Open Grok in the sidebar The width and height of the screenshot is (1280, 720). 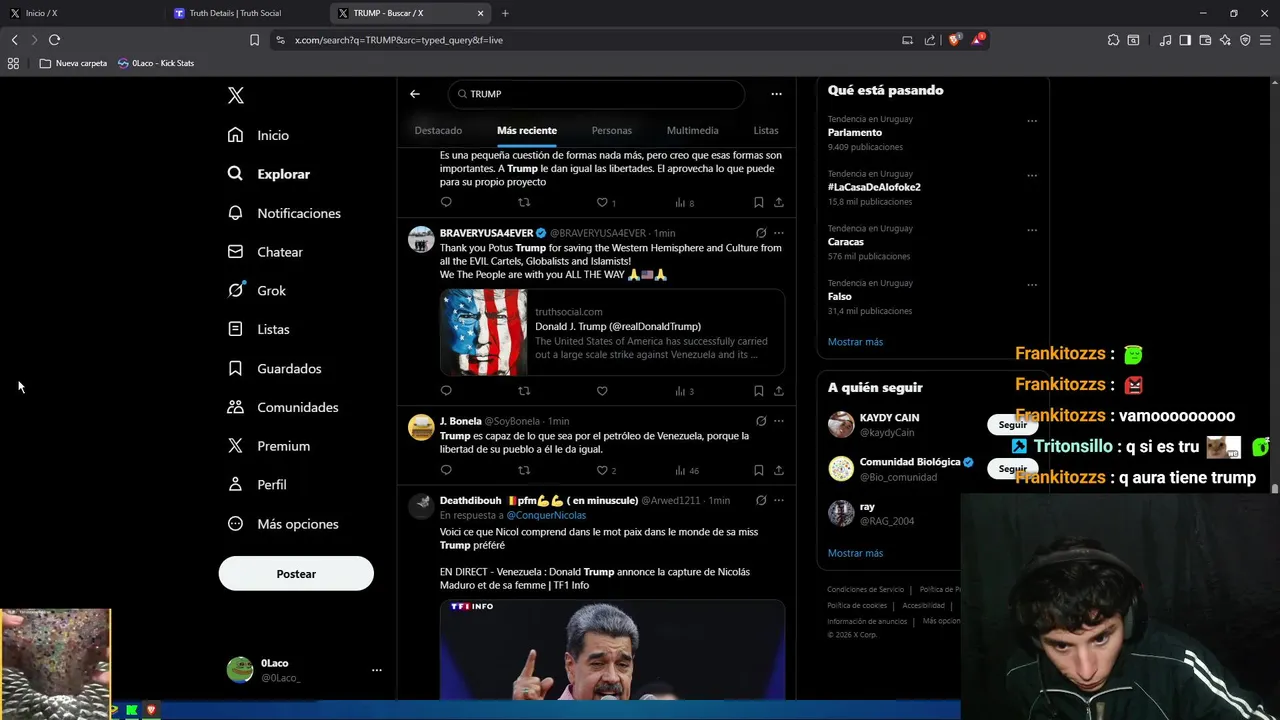[257, 291]
